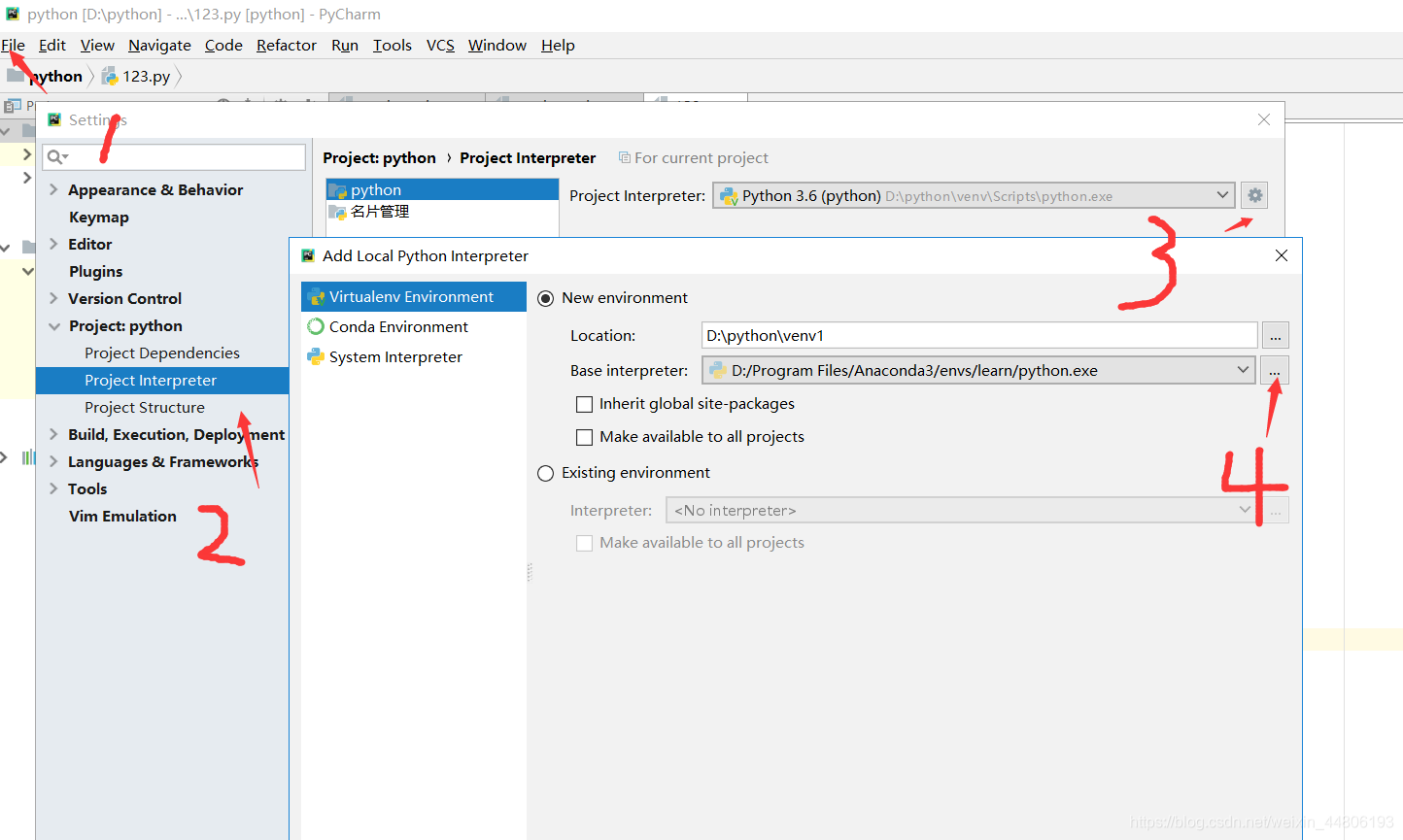Select Virtualenv Environment in the list
Viewport: 1403px width, 840px height.
click(414, 297)
